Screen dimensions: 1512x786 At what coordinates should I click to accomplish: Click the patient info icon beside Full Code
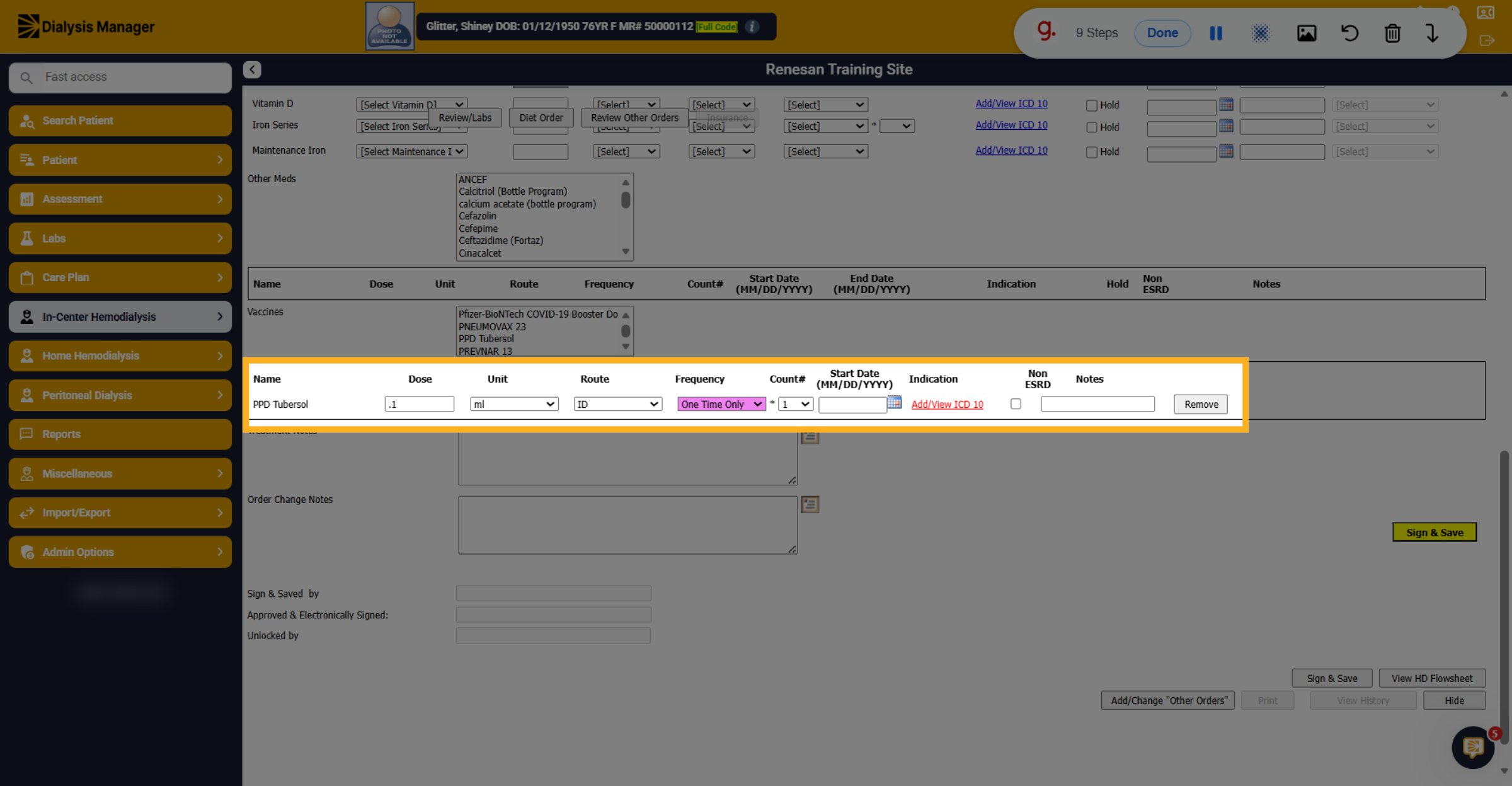[x=752, y=26]
